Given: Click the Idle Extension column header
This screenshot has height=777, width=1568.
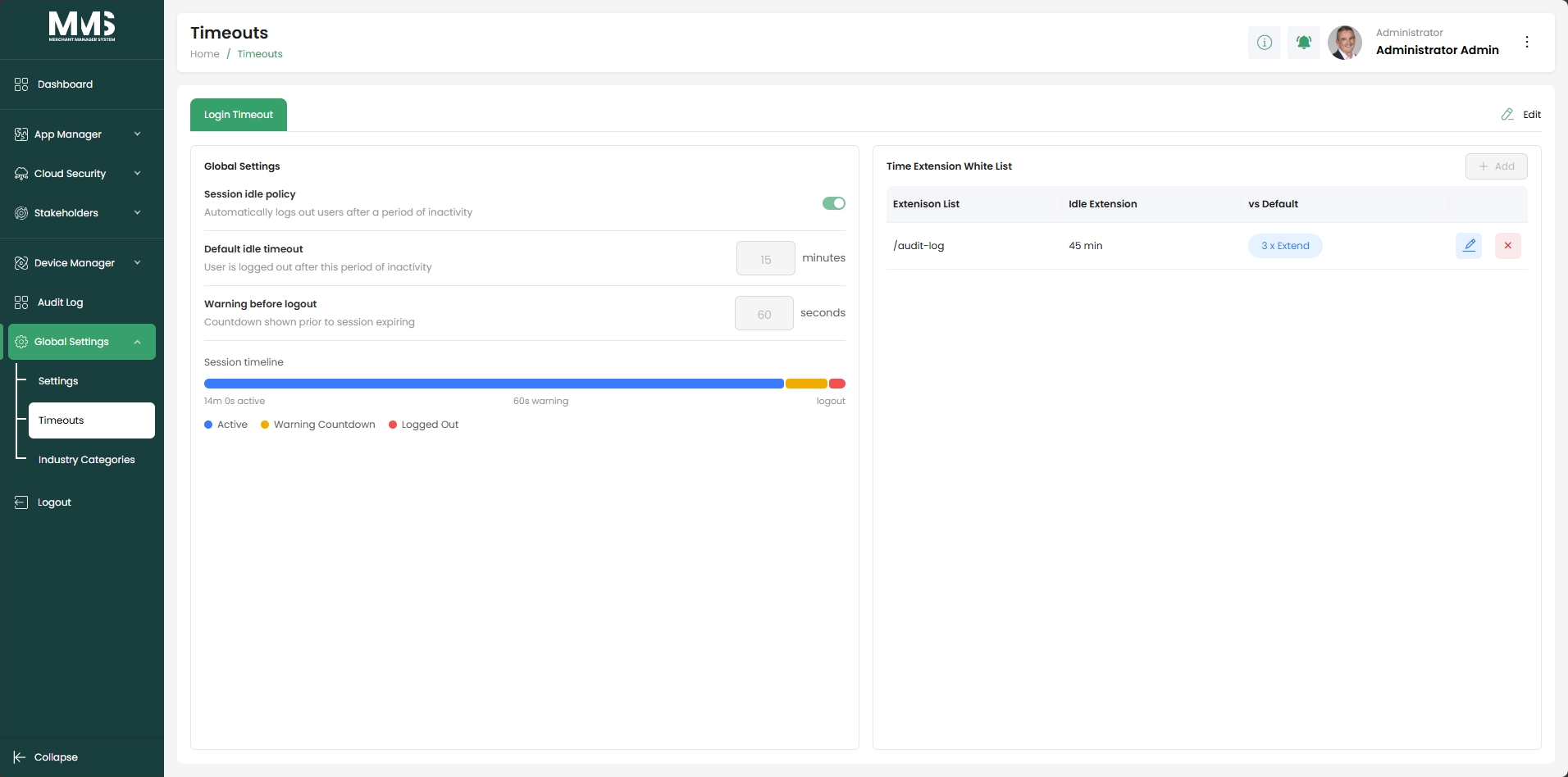Looking at the screenshot, I should 1103,204.
